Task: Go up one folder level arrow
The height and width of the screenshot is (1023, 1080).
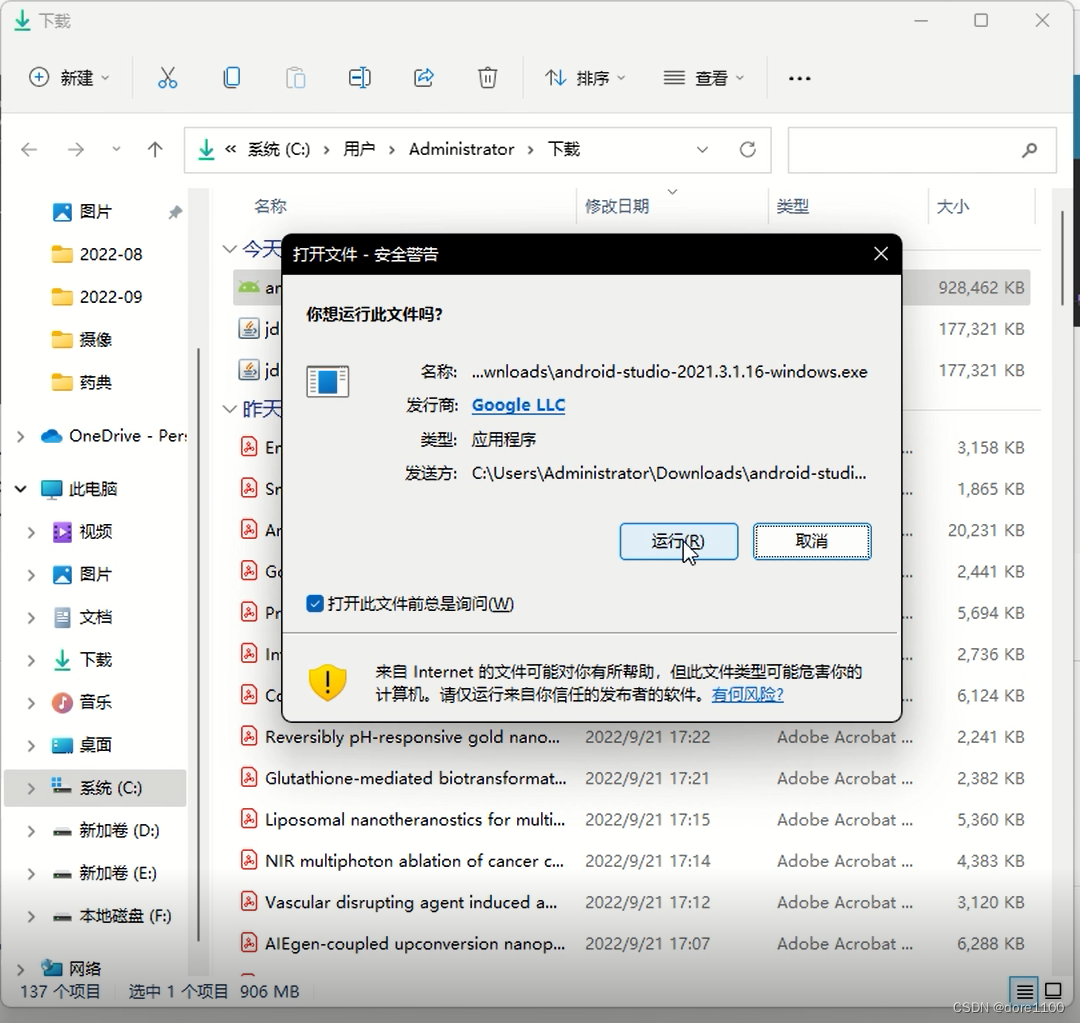Action: [x=155, y=149]
